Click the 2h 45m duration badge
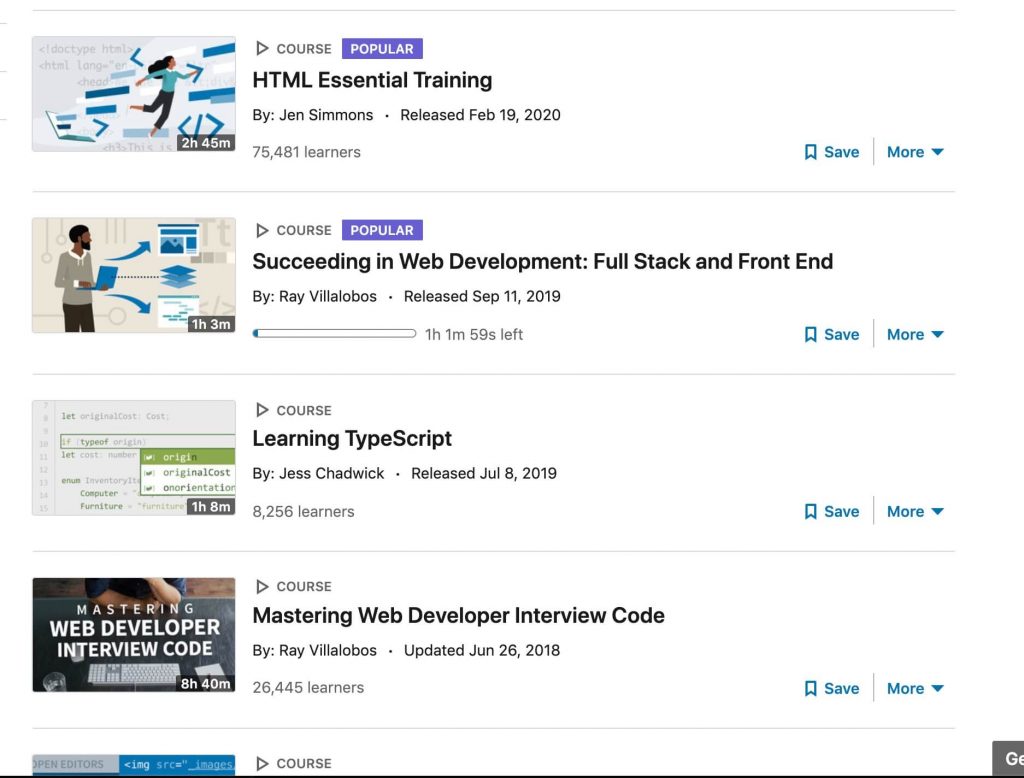Screen dimensions: 1024x778 point(206,142)
